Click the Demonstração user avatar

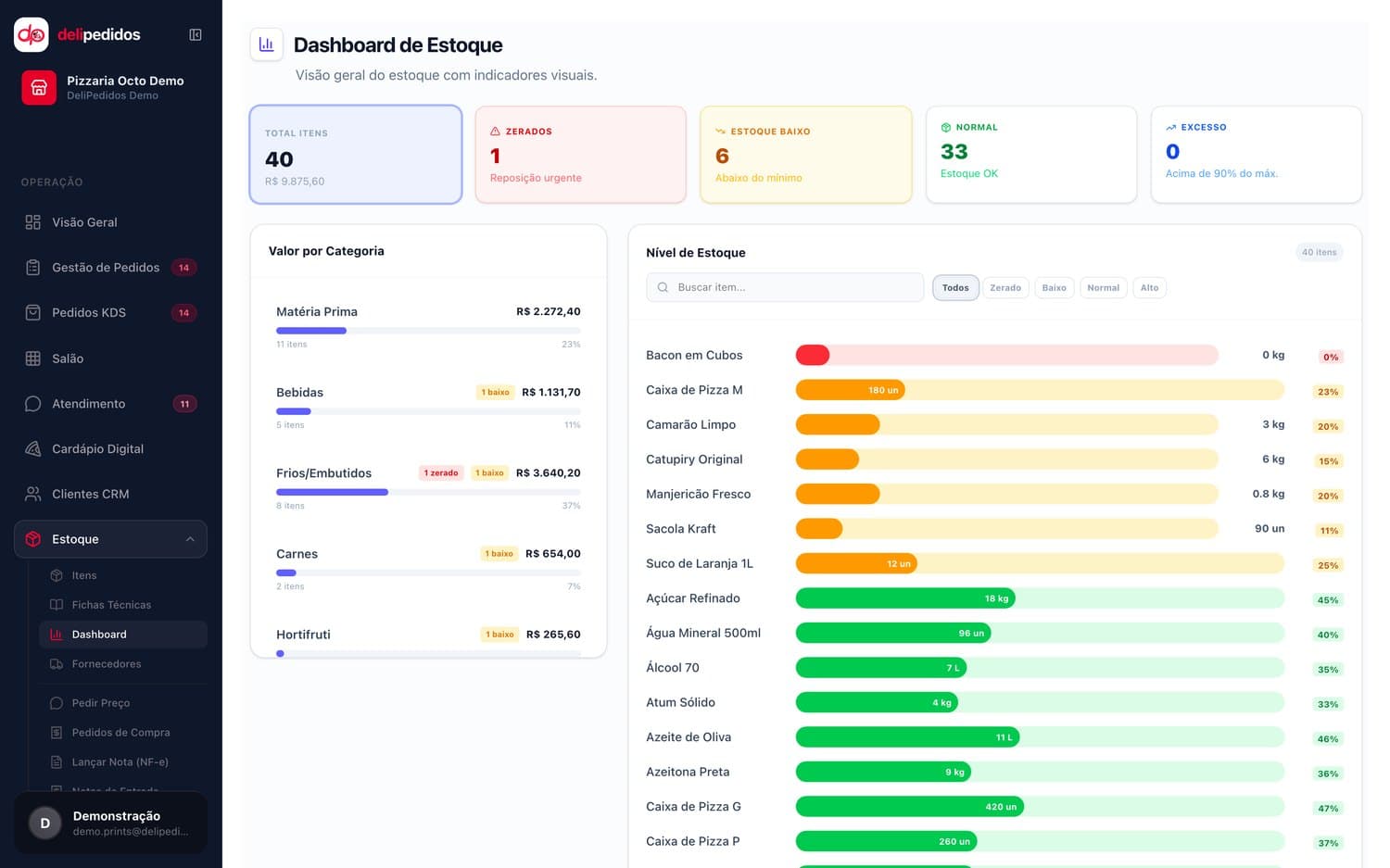44,824
